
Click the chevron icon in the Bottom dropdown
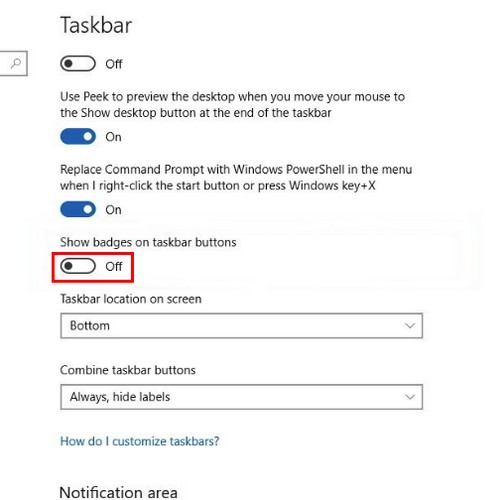pyautogui.click(x=410, y=326)
